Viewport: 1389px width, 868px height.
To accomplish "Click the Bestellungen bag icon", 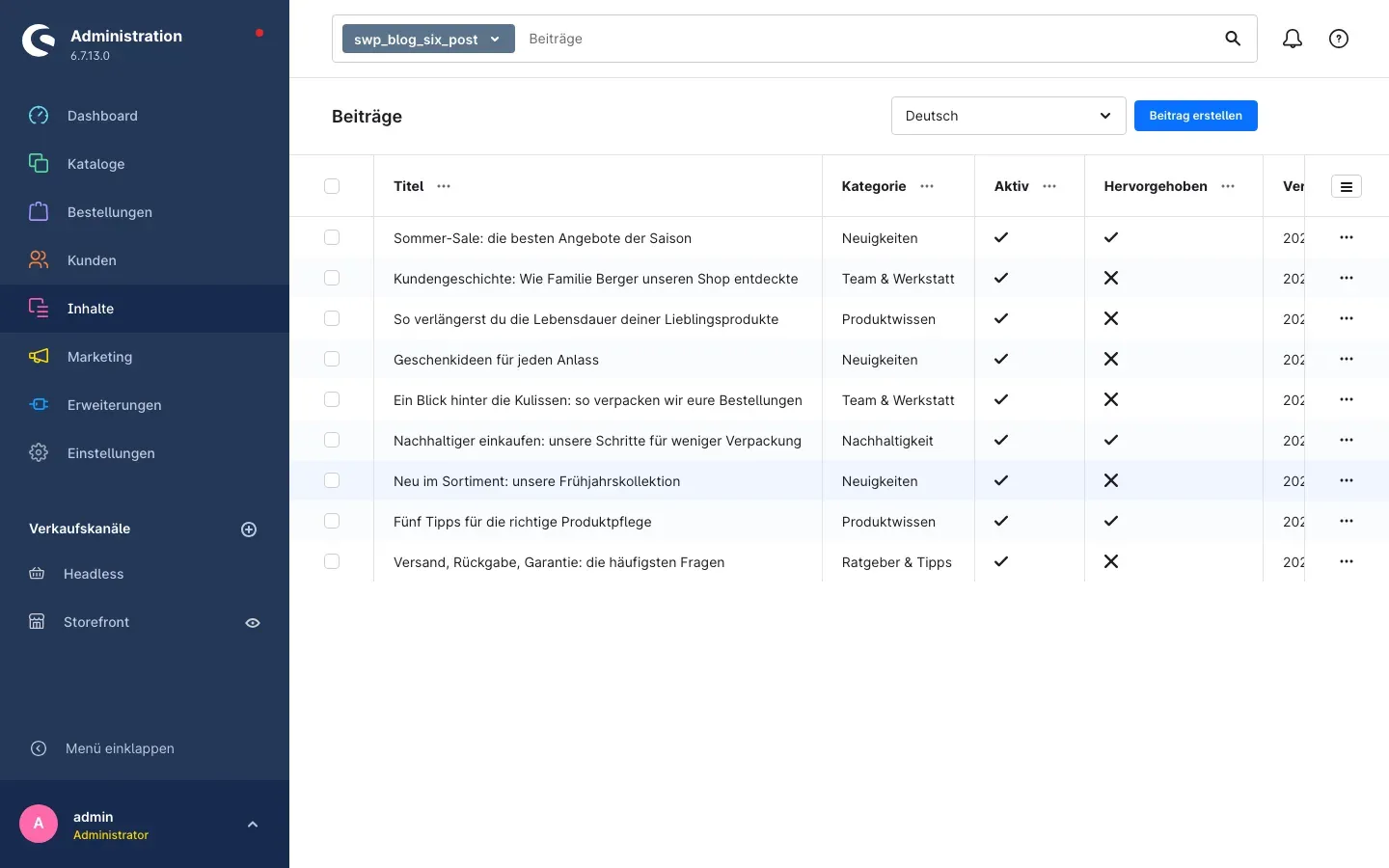I will pos(39,212).
